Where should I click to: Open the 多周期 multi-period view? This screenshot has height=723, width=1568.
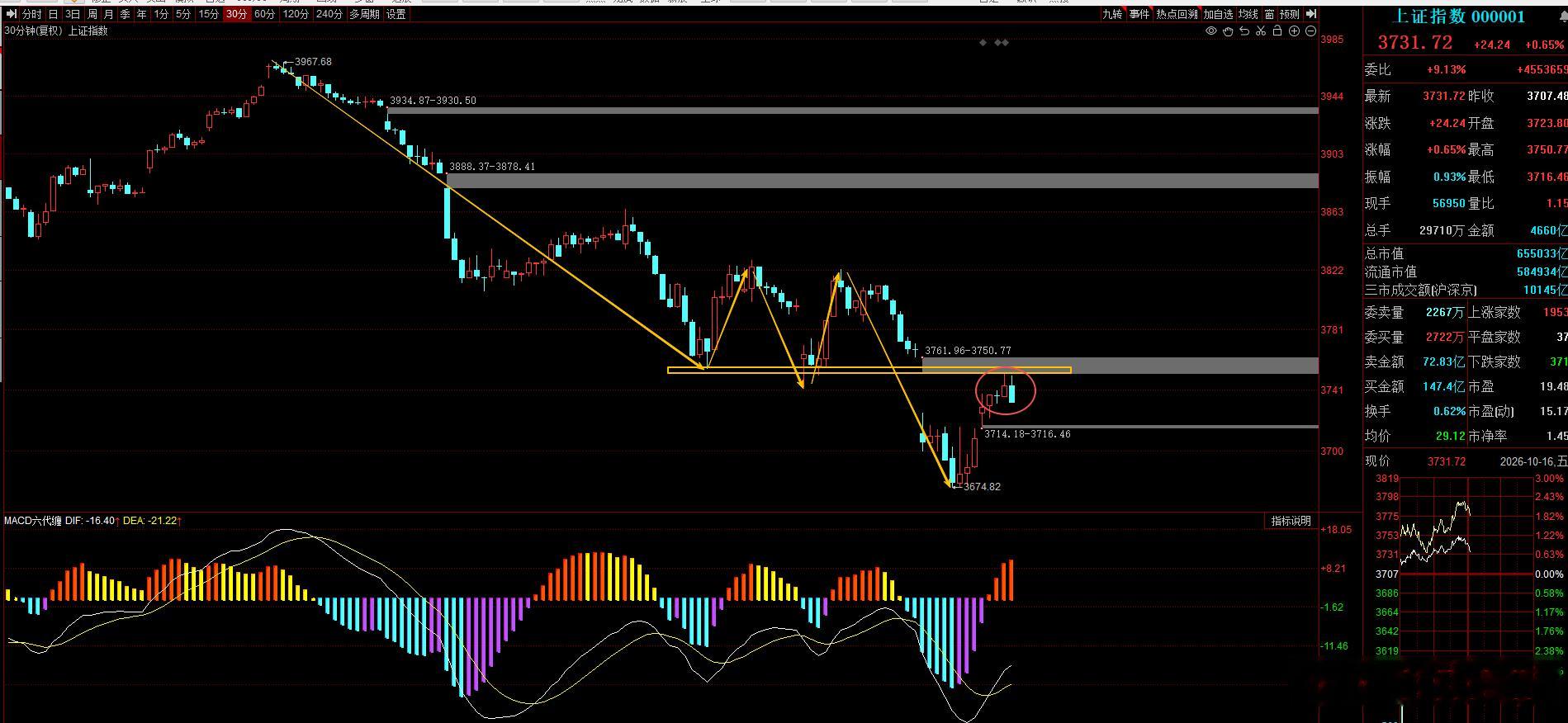coord(365,14)
